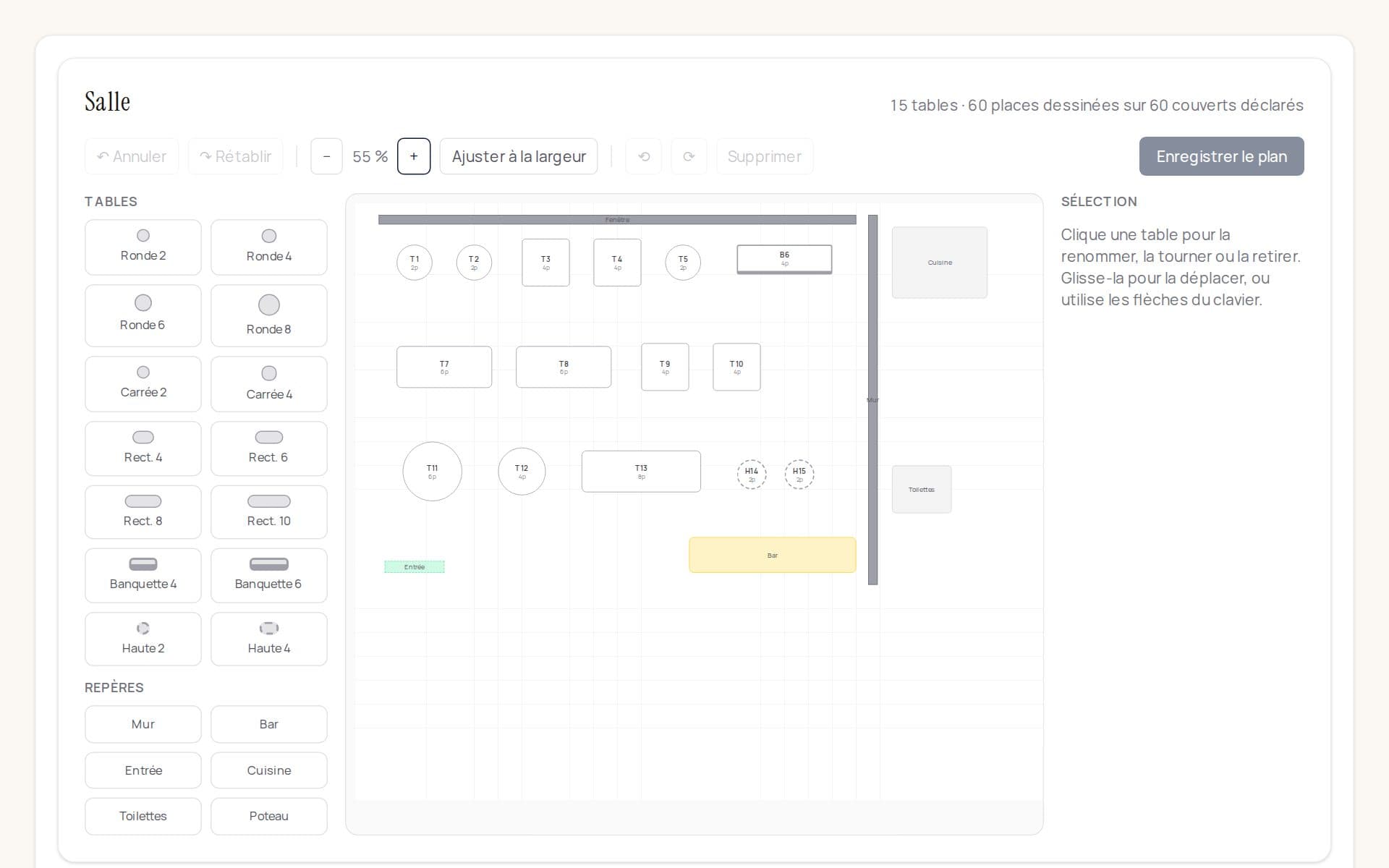This screenshot has width=1389, height=868.
Task: Add a Mur landmark
Action: [143, 724]
